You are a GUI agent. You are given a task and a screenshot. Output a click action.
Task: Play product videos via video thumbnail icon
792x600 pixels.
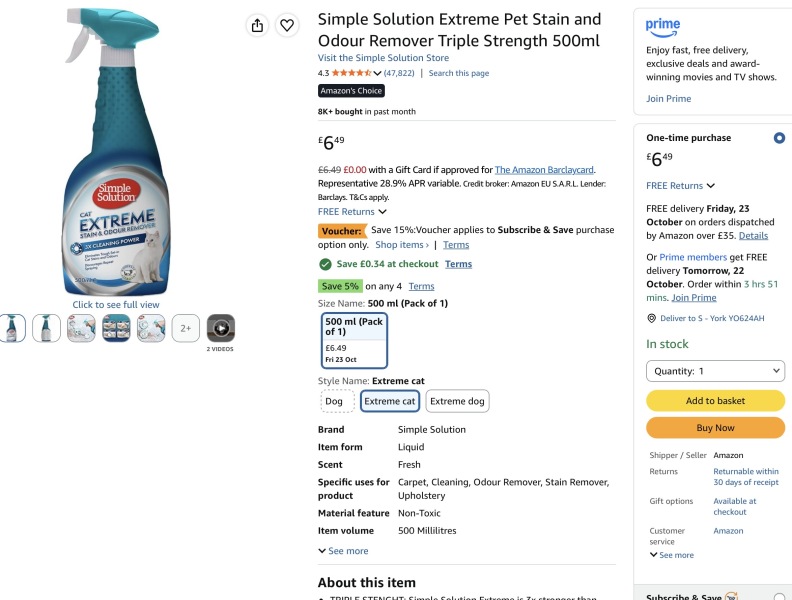coord(221,328)
